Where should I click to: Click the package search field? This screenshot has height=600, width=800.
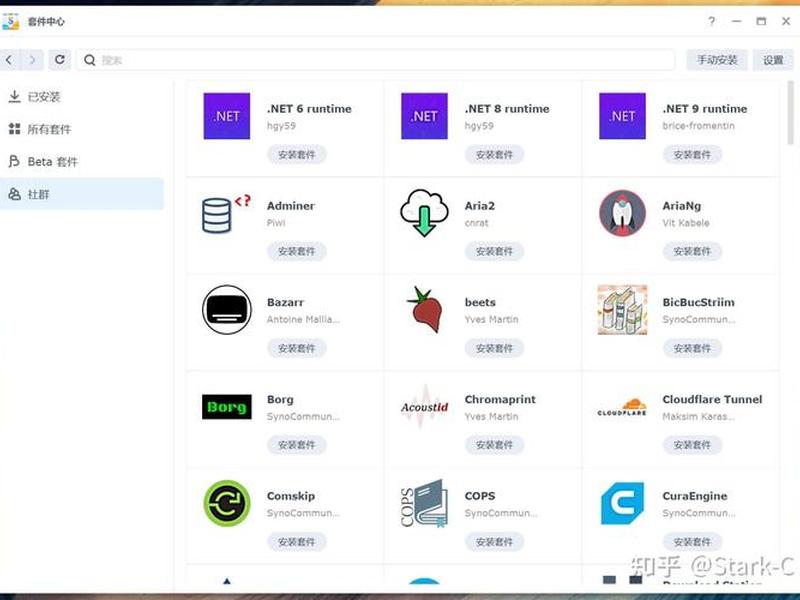pos(376,60)
